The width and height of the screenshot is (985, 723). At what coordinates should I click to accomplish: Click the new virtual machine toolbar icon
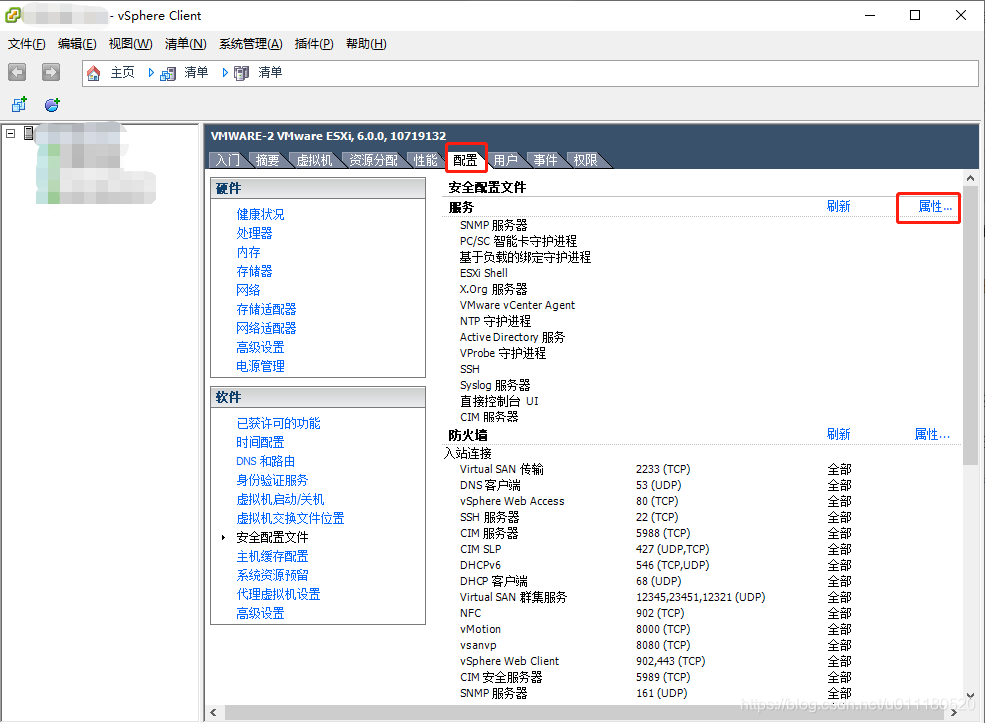19,104
